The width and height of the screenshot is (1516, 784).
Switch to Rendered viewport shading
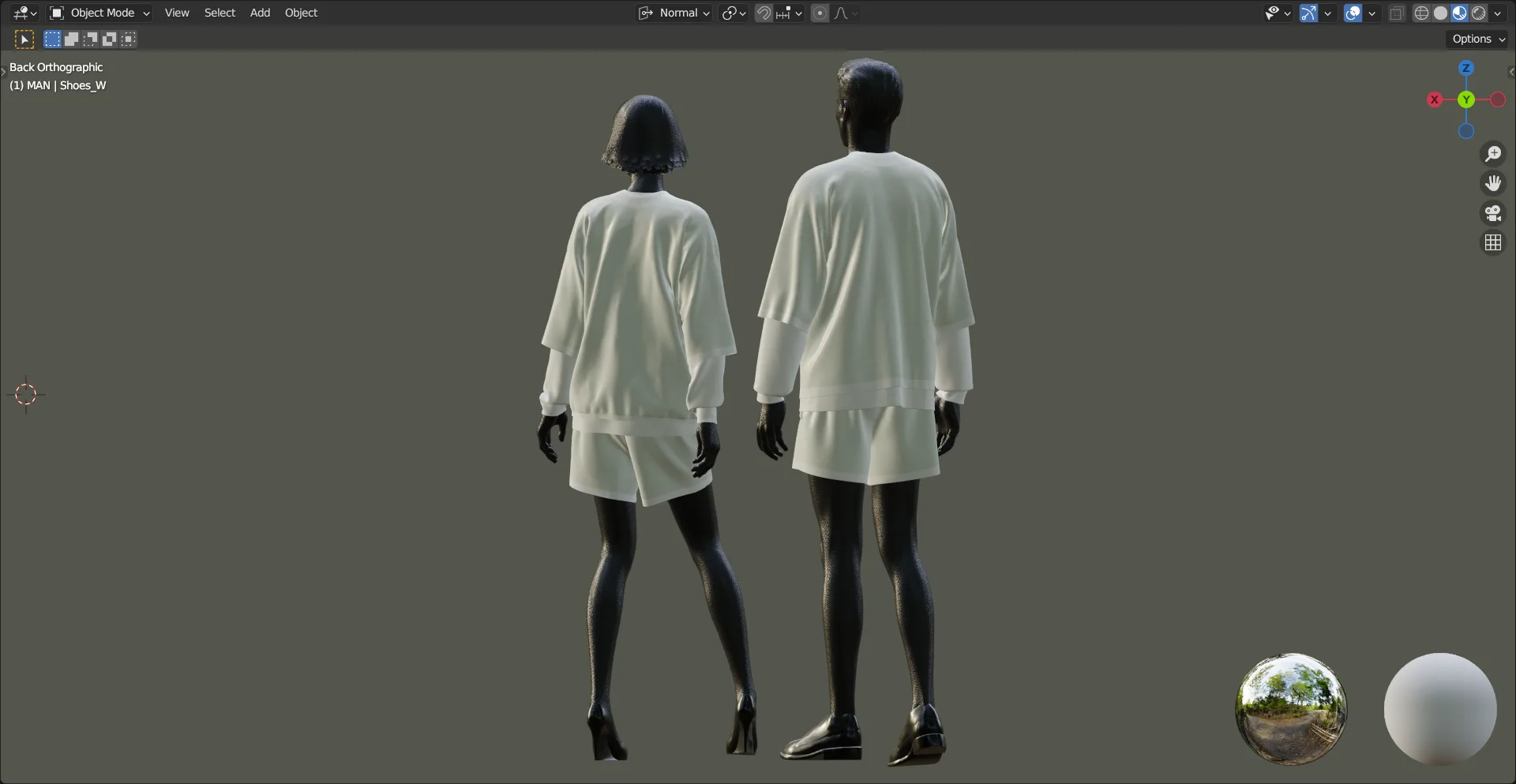point(1480,13)
